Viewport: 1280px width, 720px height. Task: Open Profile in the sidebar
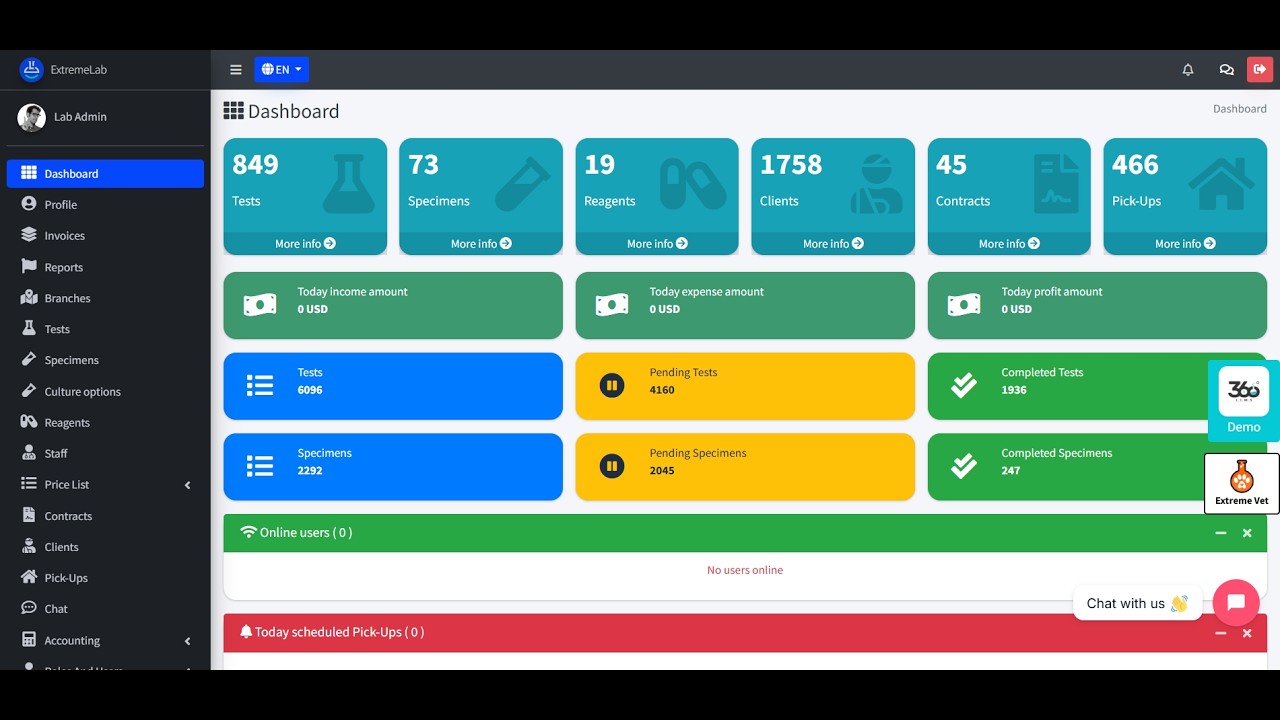tap(105, 204)
